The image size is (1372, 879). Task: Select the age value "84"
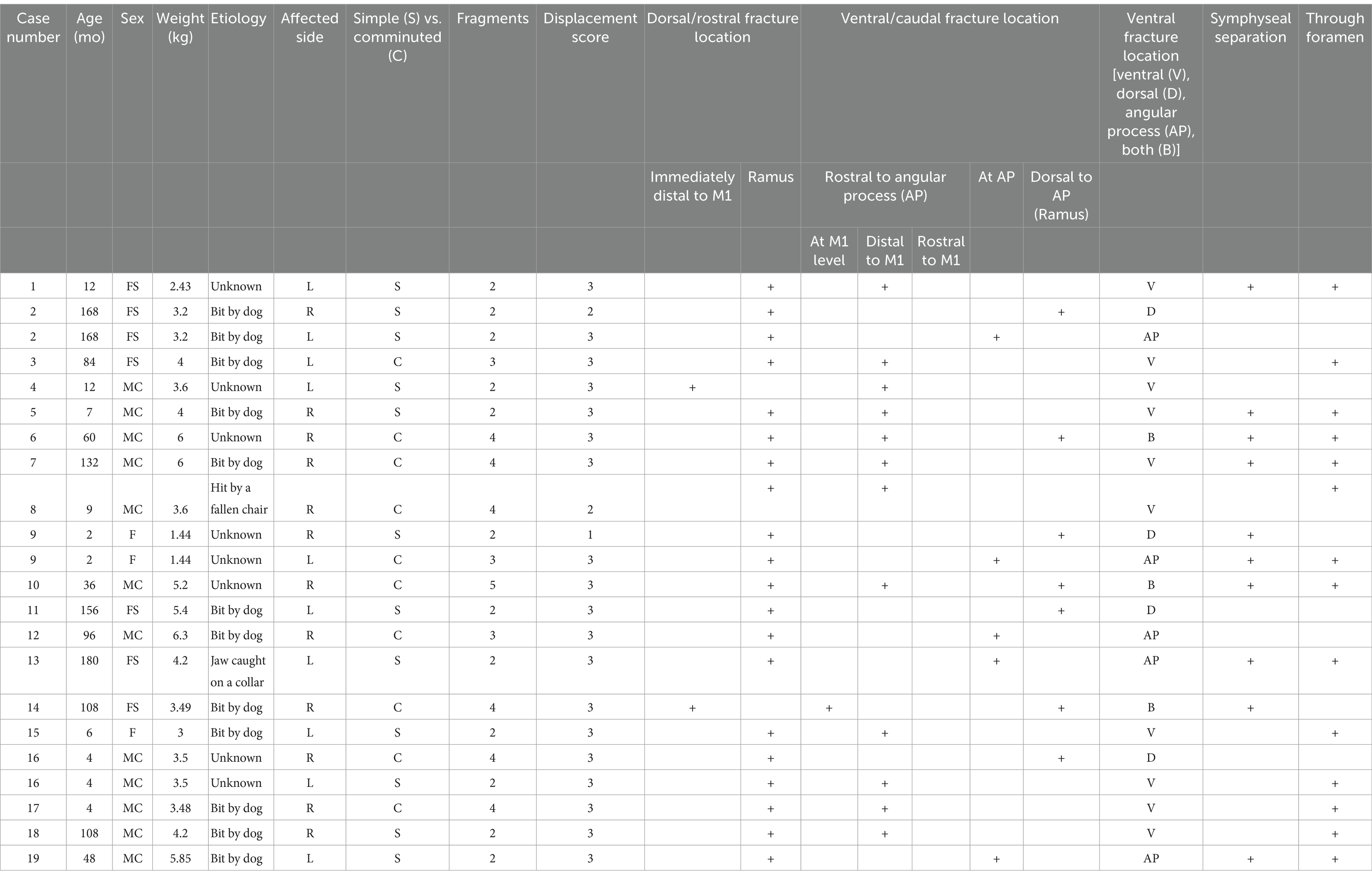click(x=90, y=362)
